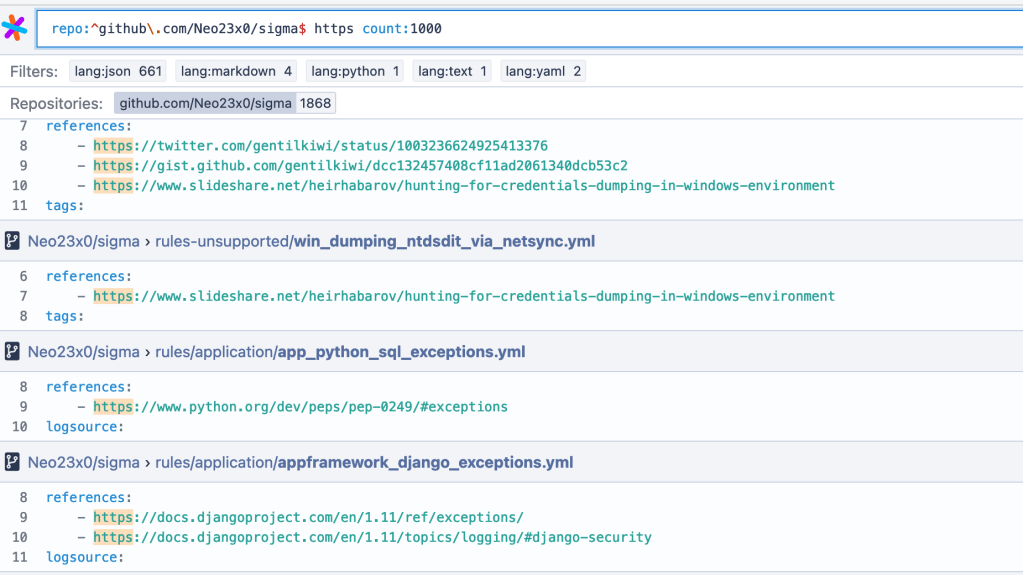Select github.com/Neo23x0/sigma repository filter
Viewport: 1023px width, 575px height.
(x=224, y=103)
